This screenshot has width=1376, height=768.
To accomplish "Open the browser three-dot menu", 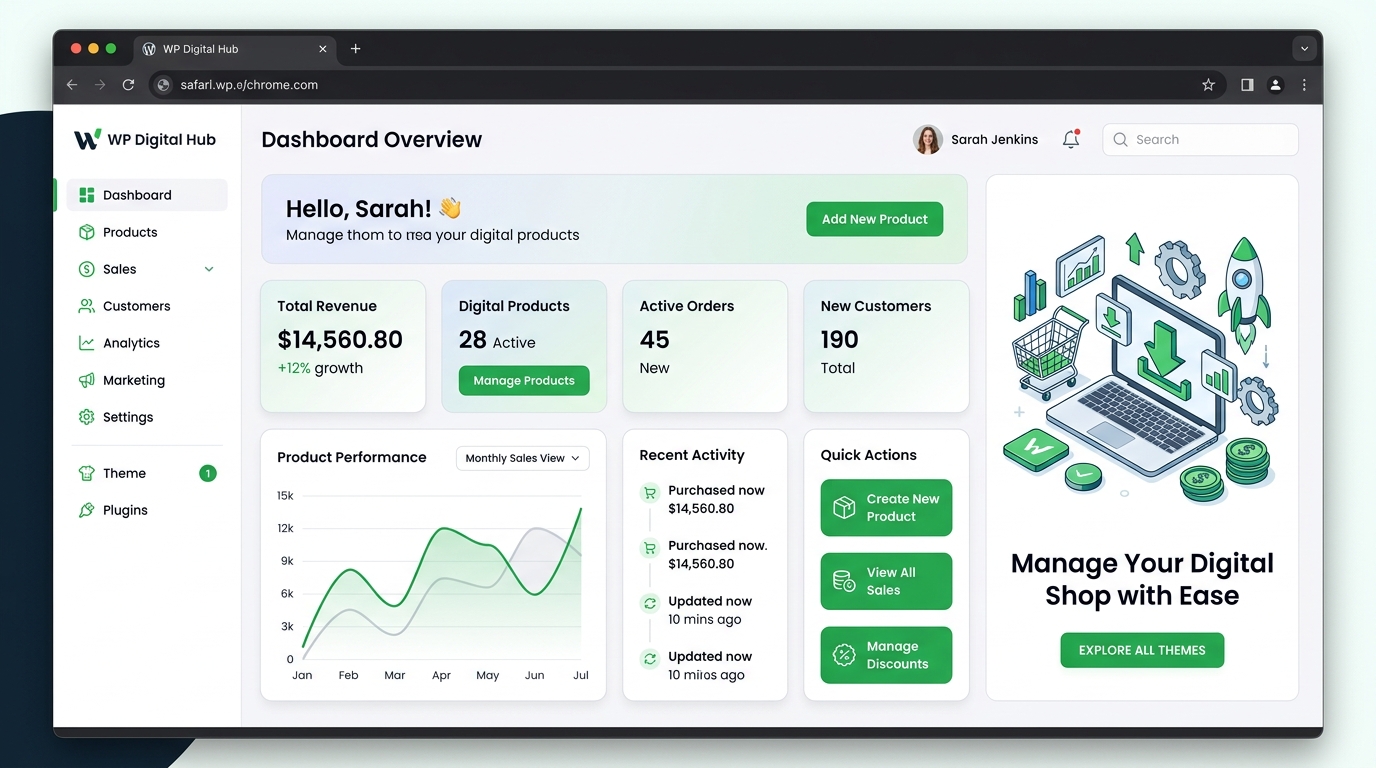I will [1304, 85].
